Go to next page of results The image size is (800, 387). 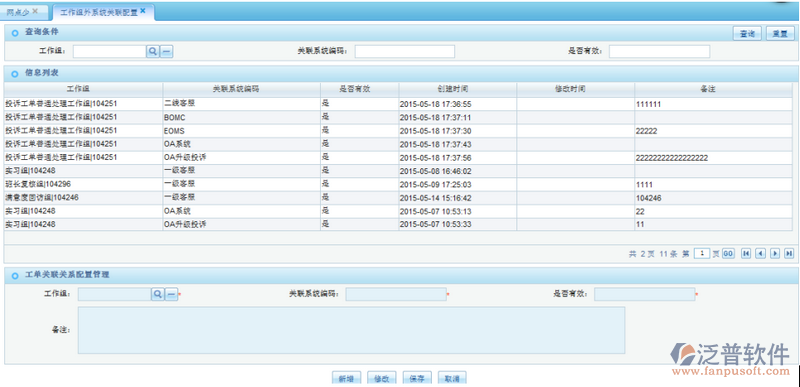pyautogui.click(x=774, y=253)
